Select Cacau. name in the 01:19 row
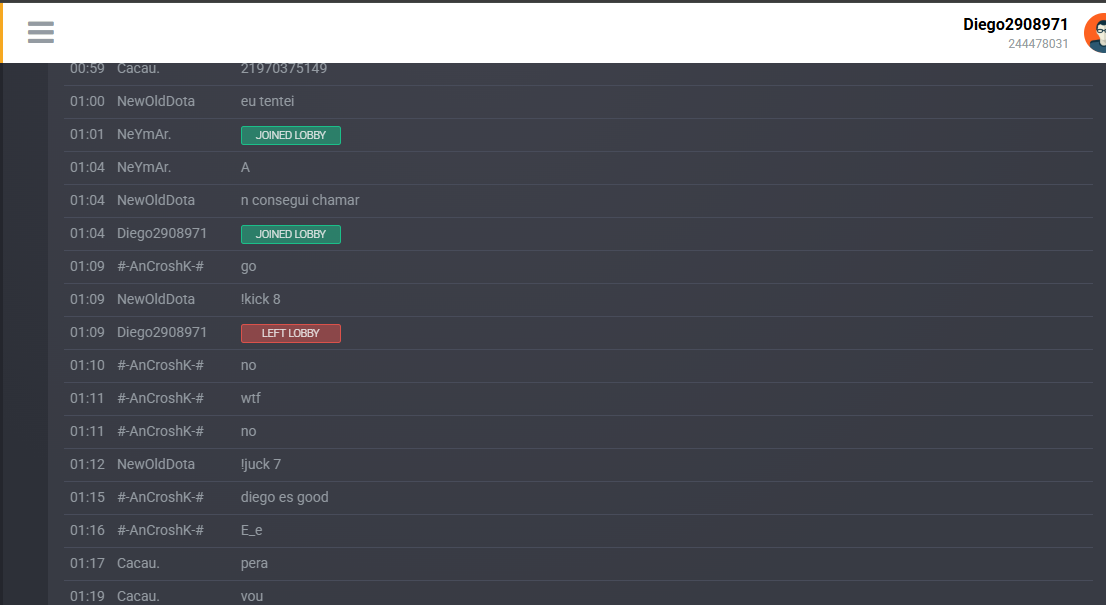The image size is (1106, 605). coord(138,597)
